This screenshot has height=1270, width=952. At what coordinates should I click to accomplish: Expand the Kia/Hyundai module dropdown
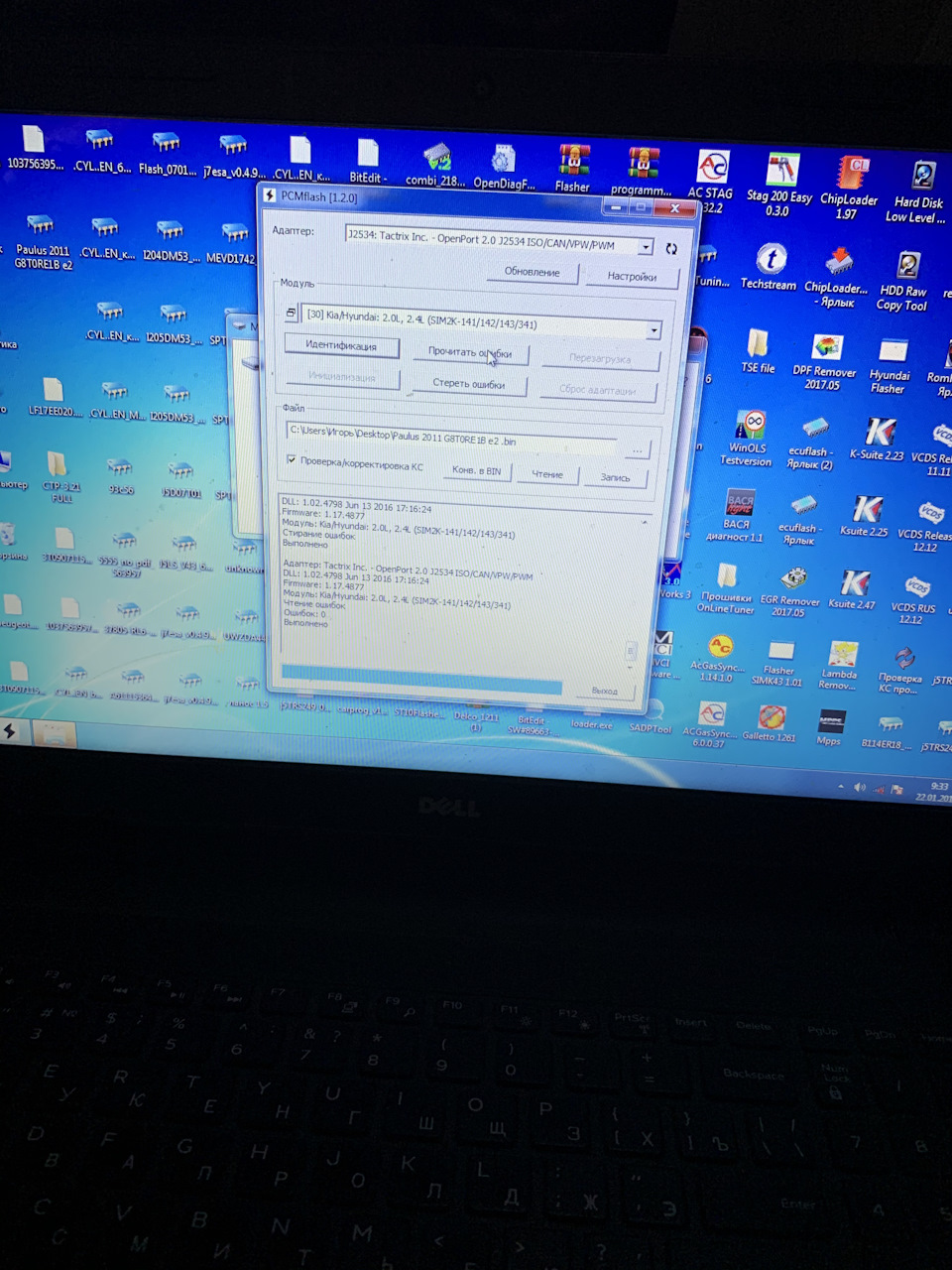tap(654, 329)
